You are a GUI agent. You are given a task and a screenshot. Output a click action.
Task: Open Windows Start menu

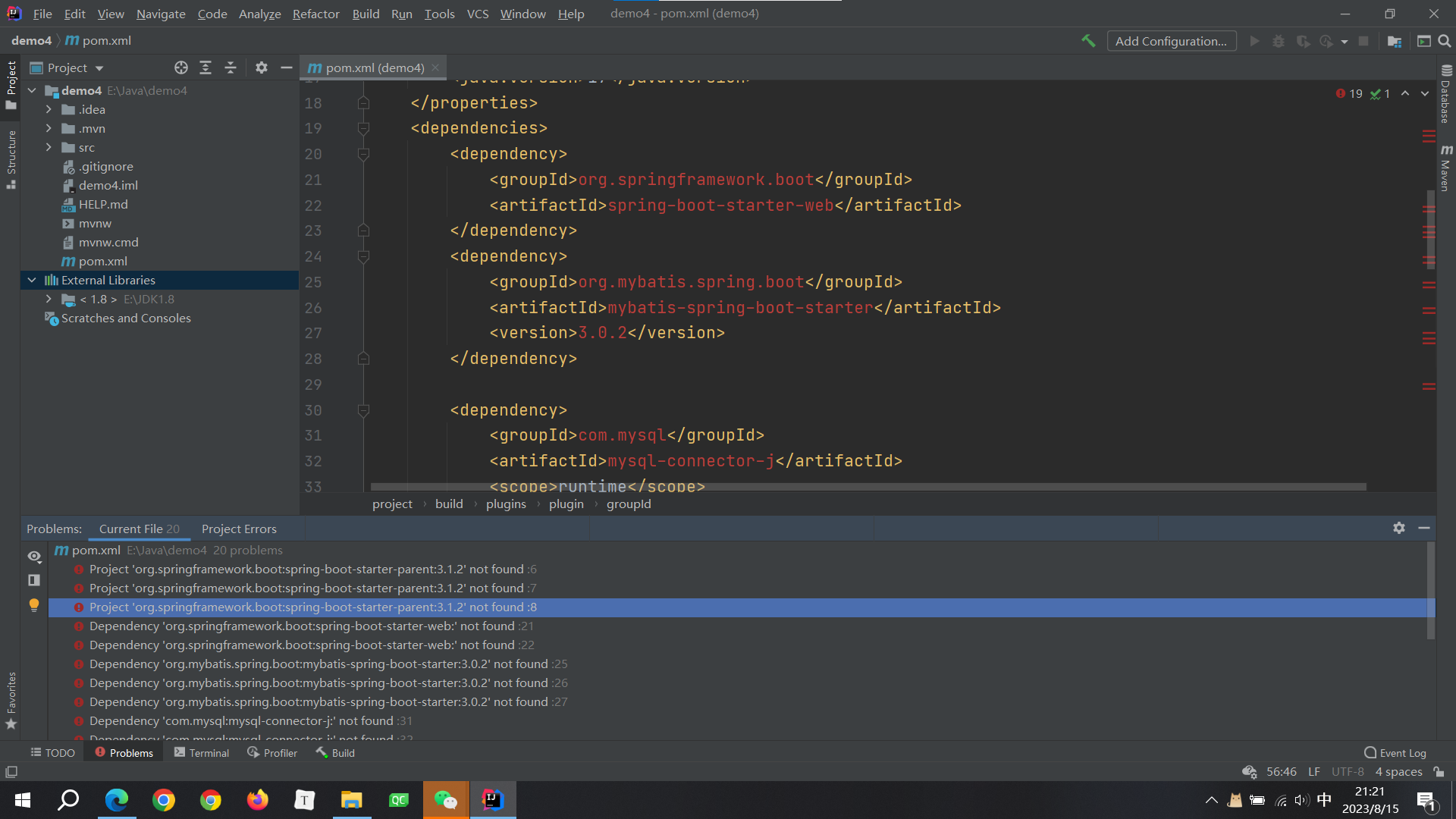coord(23,800)
